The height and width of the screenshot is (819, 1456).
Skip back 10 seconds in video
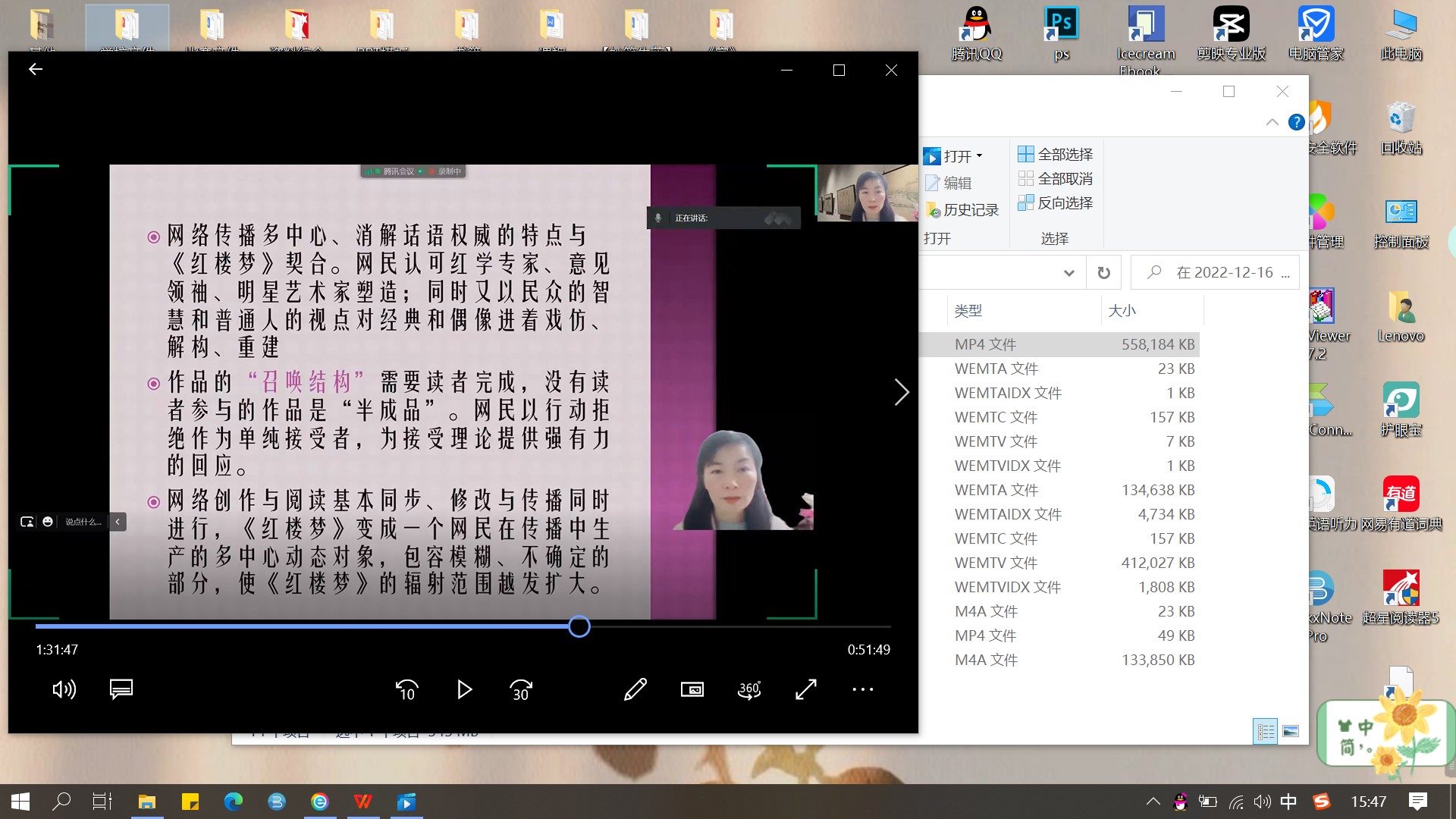pos(406,689)
